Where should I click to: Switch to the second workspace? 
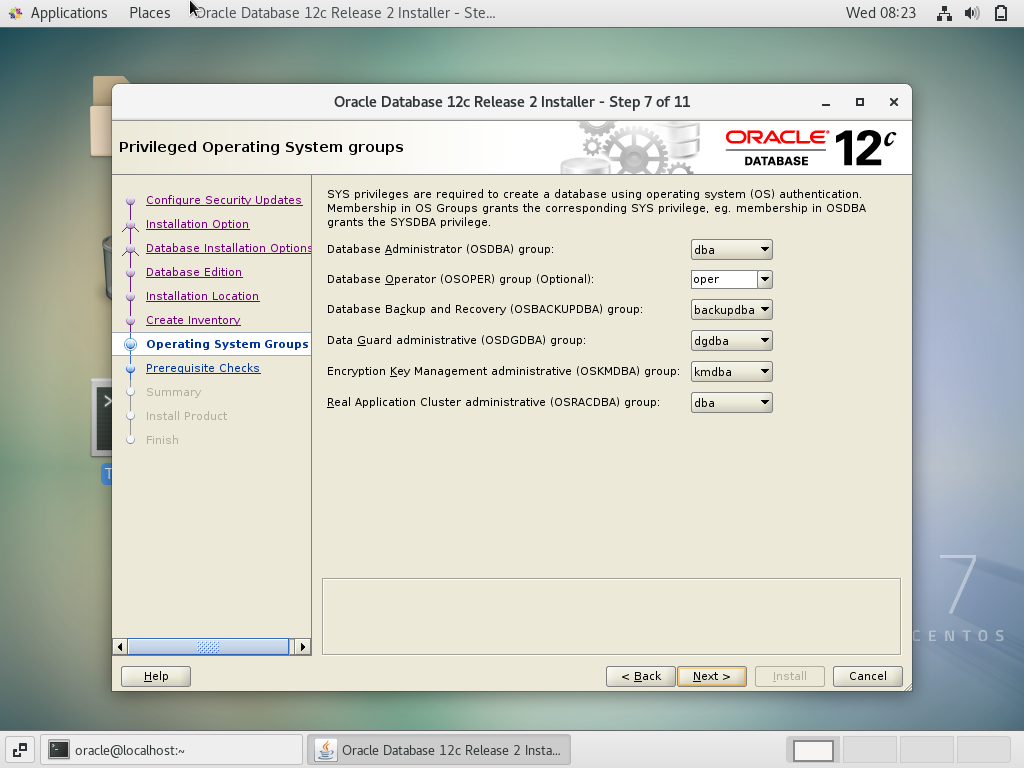point(870,750)
